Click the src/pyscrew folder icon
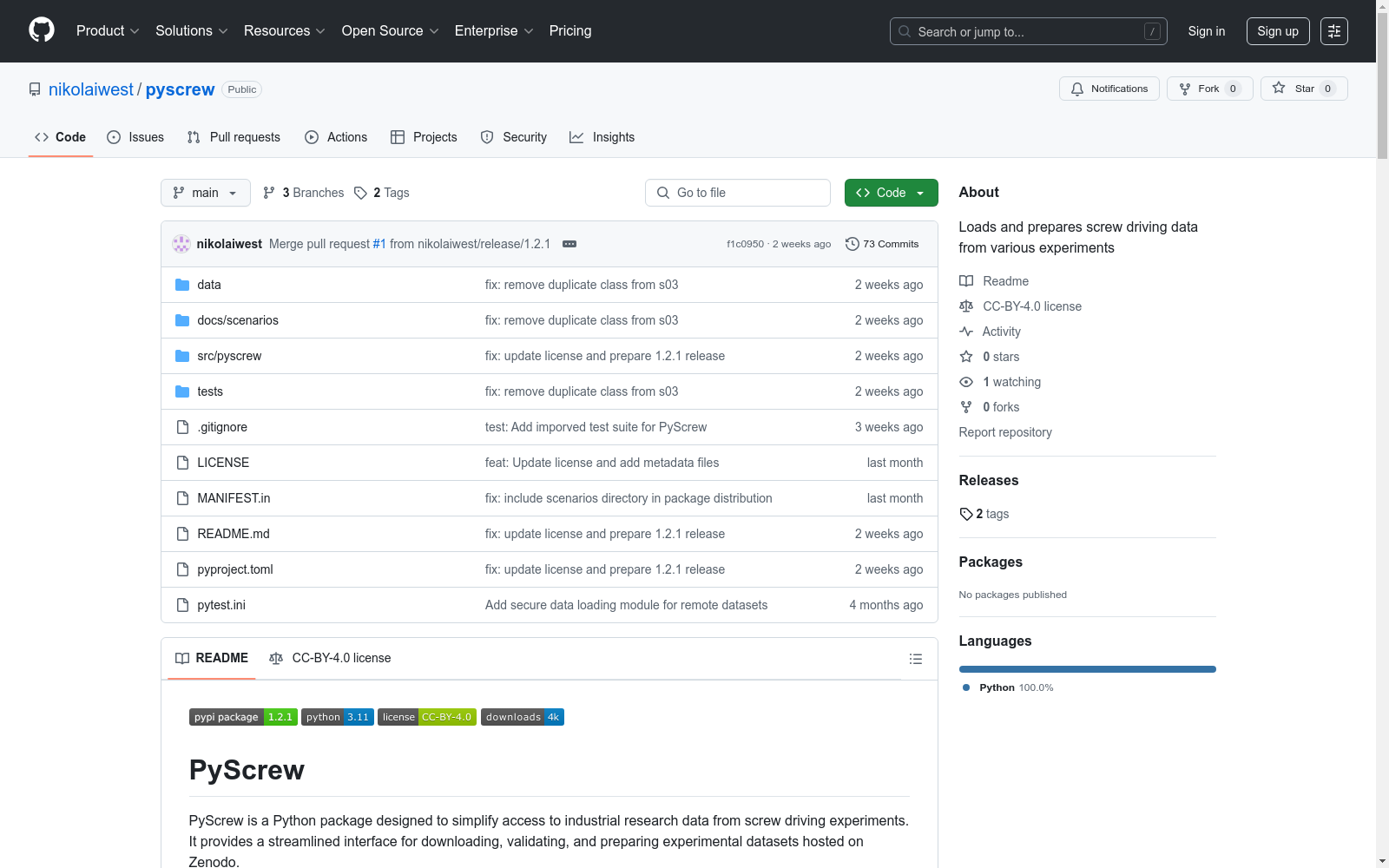Image resolution: width=1389 pixels, height=868 pixels. tap(182, 356)
